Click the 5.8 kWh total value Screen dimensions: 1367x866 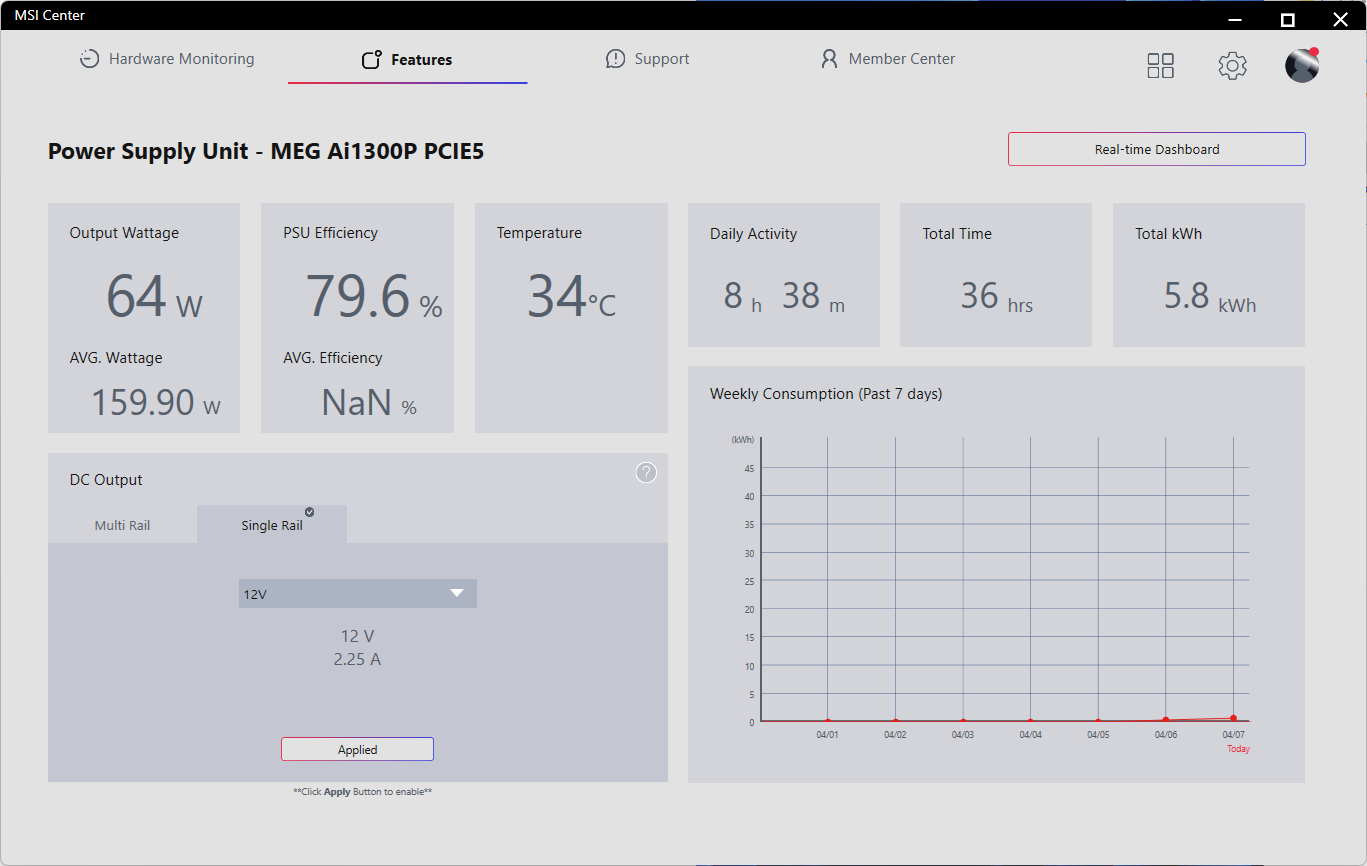coord(1210,297)
